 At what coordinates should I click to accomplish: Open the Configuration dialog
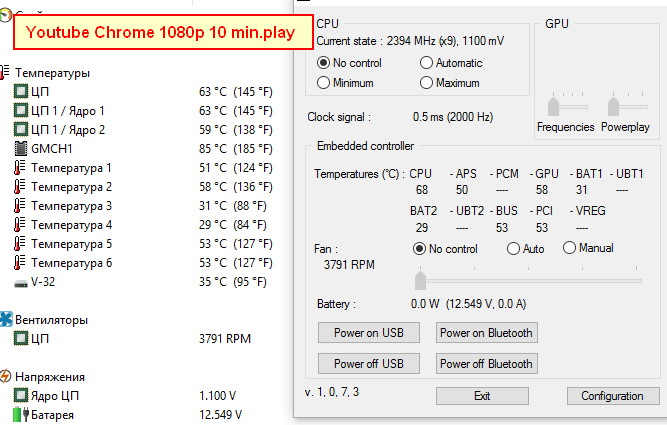(613, 396)
